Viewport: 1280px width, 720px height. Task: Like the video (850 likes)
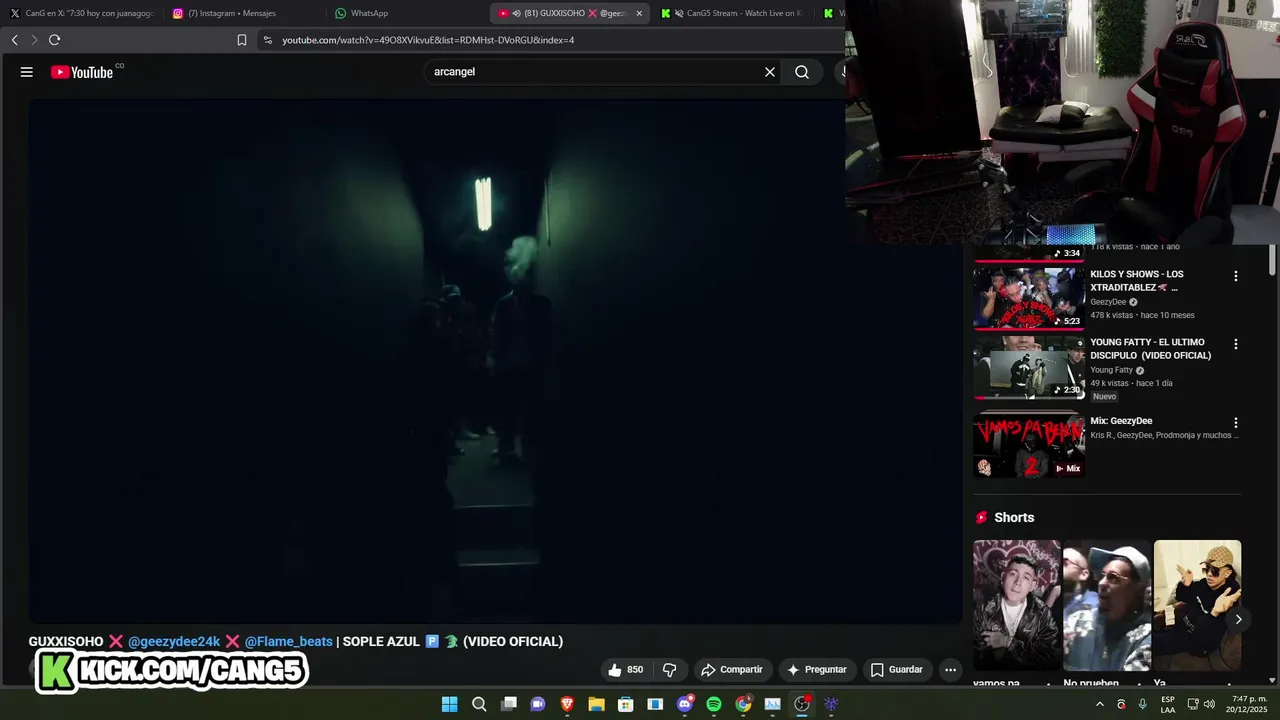pos(626,670)
